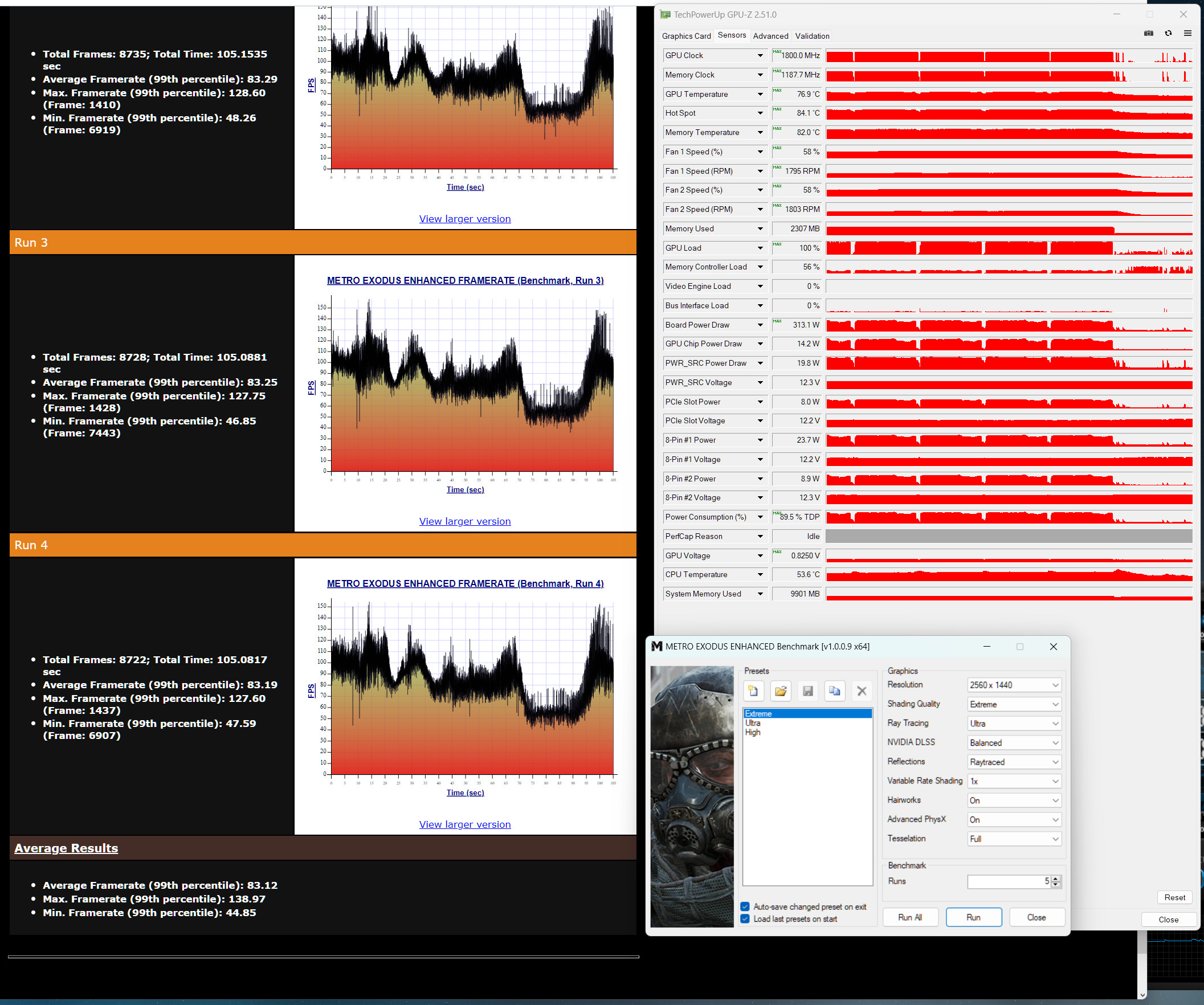
Task: Expand the NVIDIA DLSS dropdown
Action: 1014,742
